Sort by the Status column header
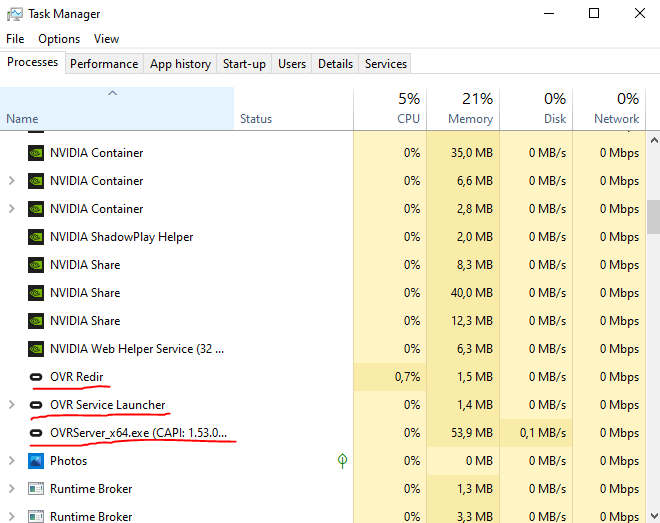The image size is (660, 523). coord(293,109)
